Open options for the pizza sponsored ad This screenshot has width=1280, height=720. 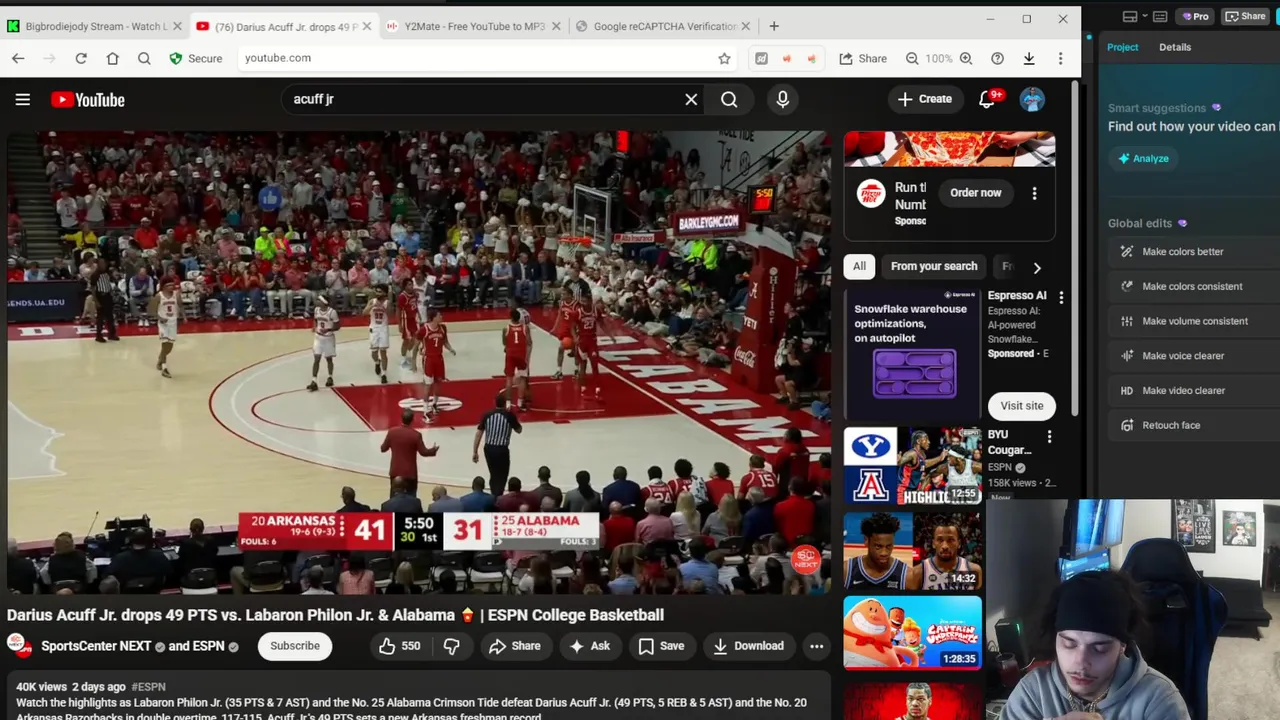[x=1034, y=193]
